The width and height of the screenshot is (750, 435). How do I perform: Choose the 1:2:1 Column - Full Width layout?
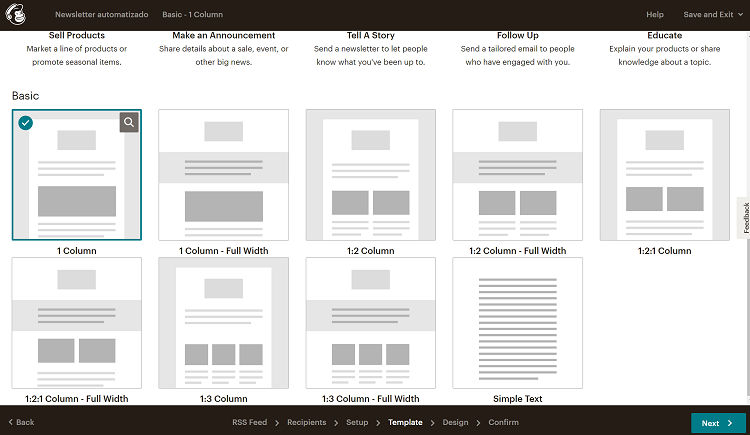click(x=77, y=323)
